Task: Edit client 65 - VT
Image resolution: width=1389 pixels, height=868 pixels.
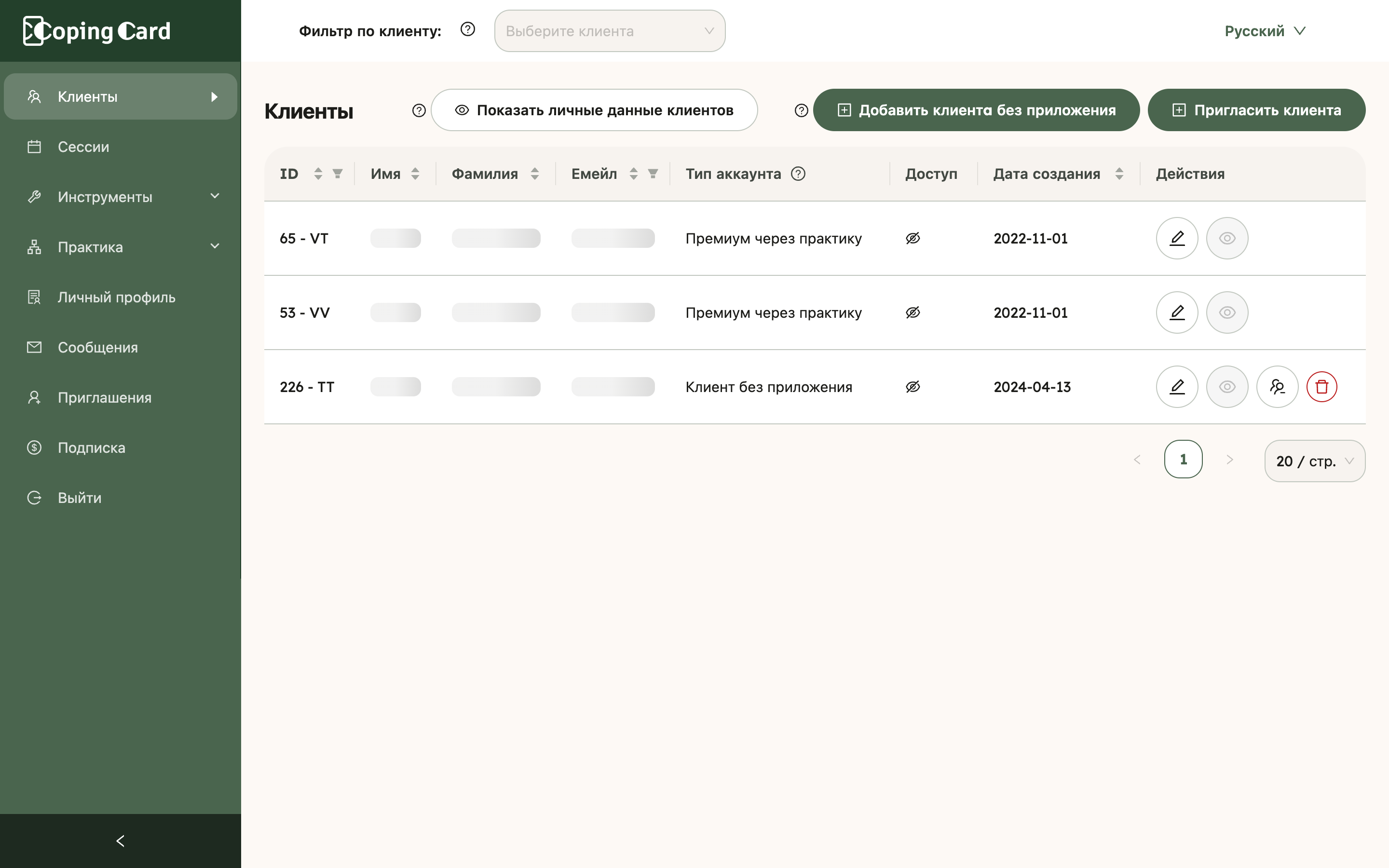Action: click(1177, 238)
